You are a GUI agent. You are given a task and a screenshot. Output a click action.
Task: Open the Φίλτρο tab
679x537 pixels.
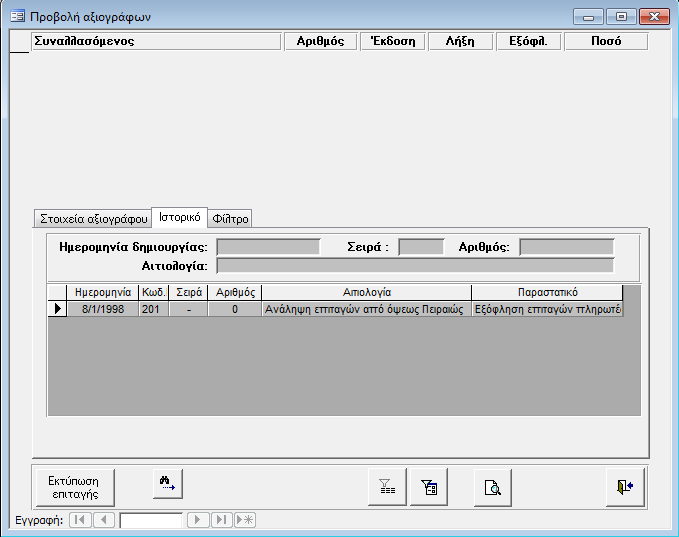point(231,218)
